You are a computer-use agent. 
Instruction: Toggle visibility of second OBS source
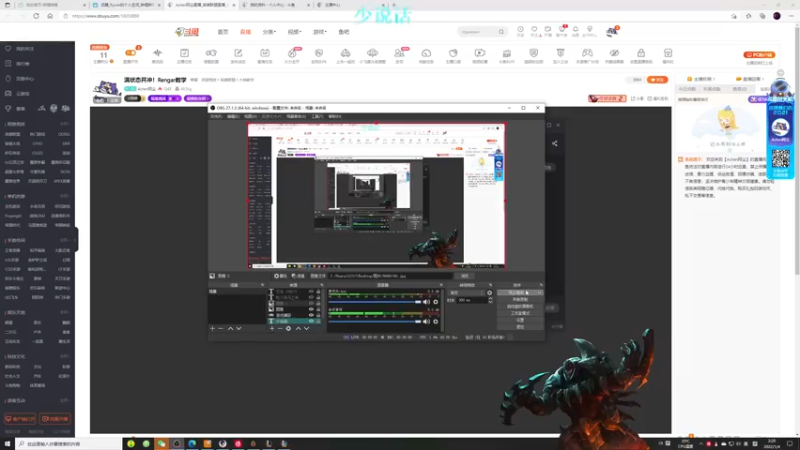pos(311,297)
